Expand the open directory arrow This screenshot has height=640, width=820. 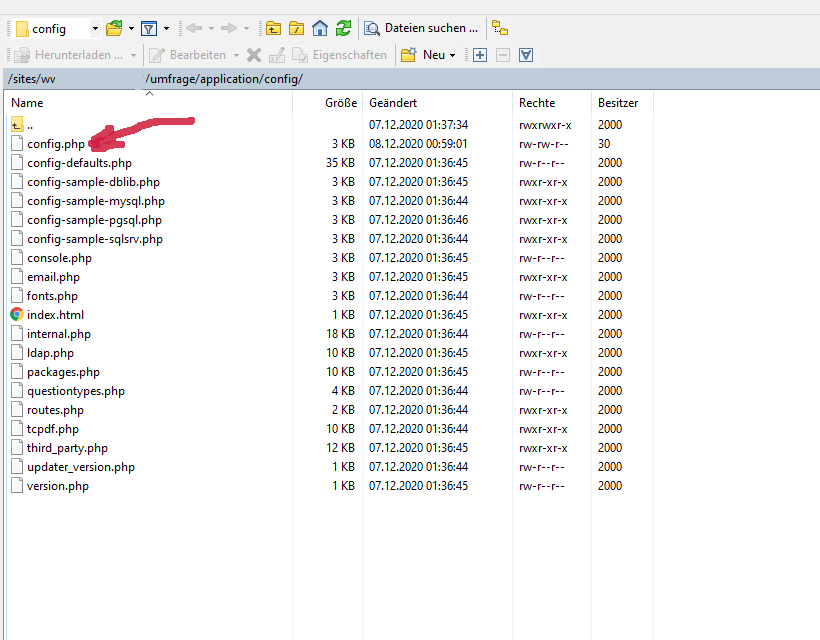pyautogui.click(x=131, y=28)
